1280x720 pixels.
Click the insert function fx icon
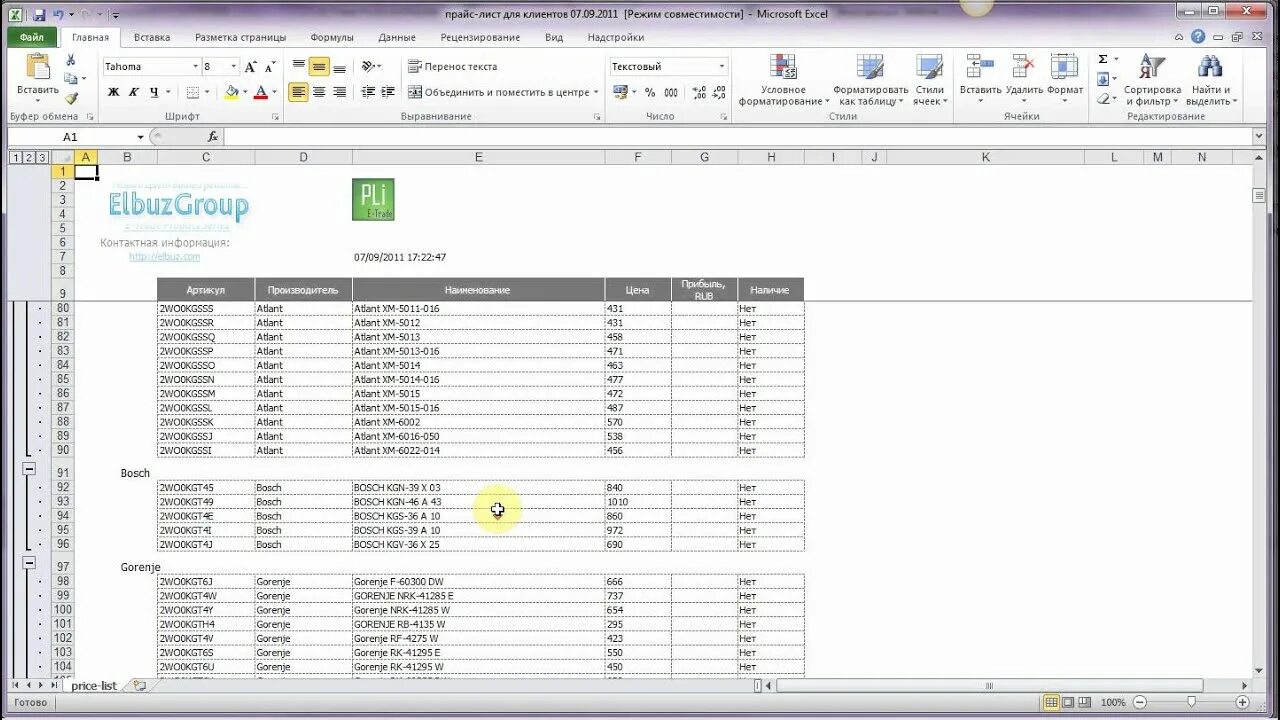(x=213, y=136)
